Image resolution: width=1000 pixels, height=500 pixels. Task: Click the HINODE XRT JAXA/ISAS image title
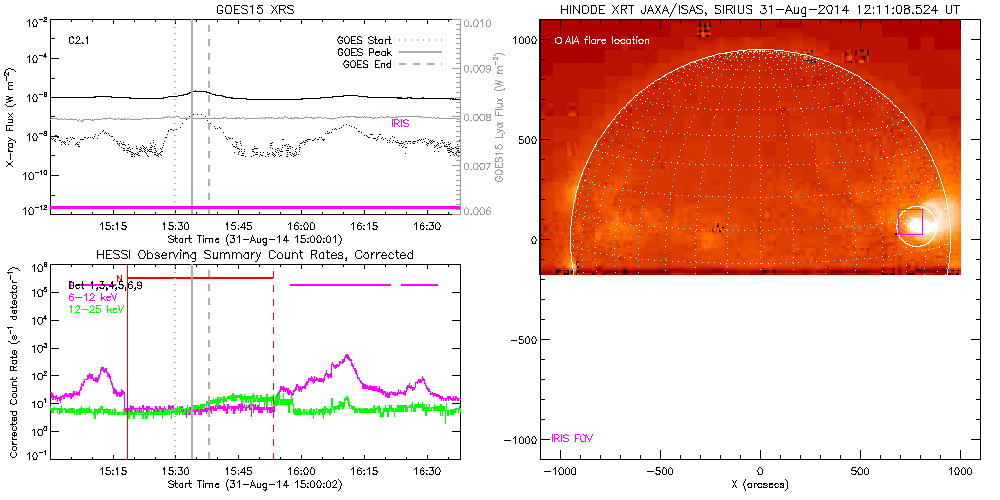(760, 8)
